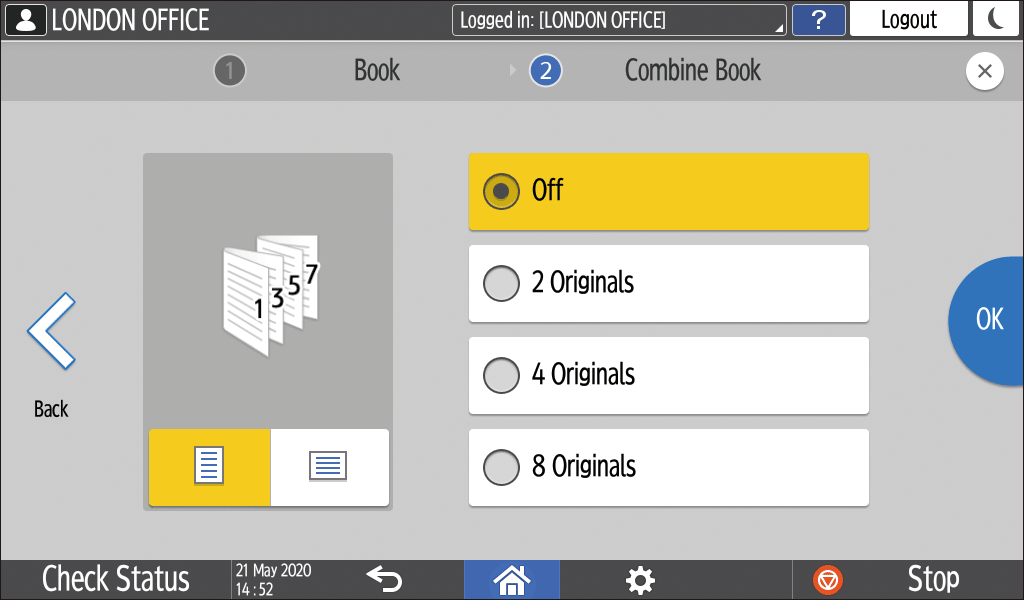Choose 2 Originals radio option
The height and width of the screenshot is (600, 1024).
501,283
